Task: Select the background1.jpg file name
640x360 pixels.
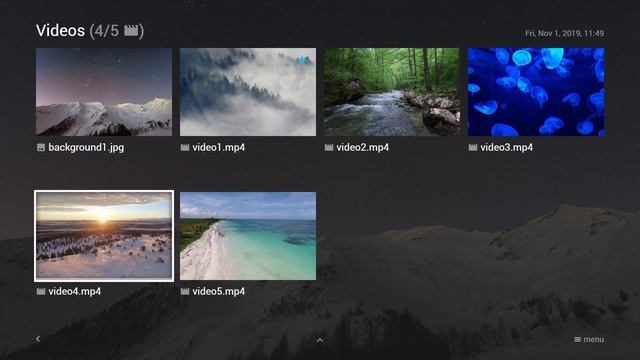Action: point(86,147)
